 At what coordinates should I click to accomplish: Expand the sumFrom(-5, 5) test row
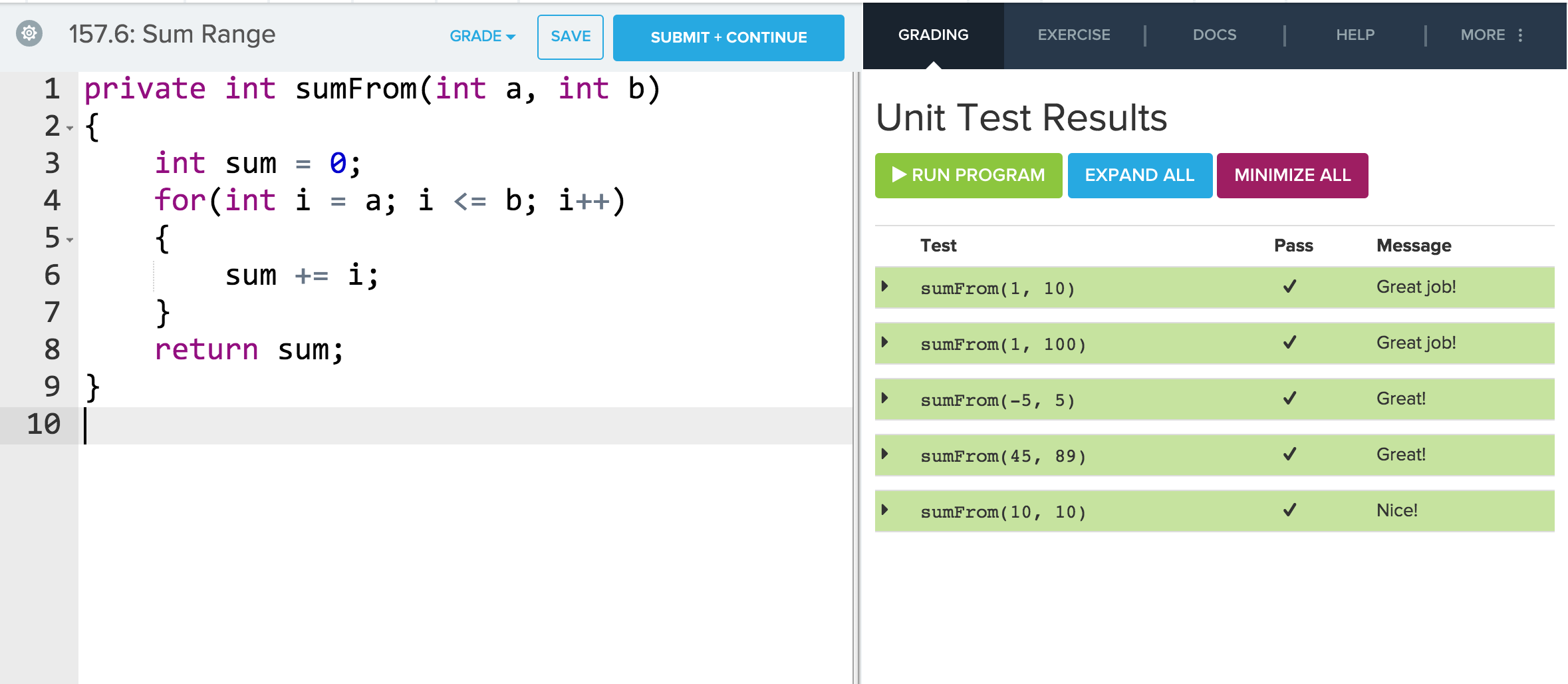click(x=884, y=399)
